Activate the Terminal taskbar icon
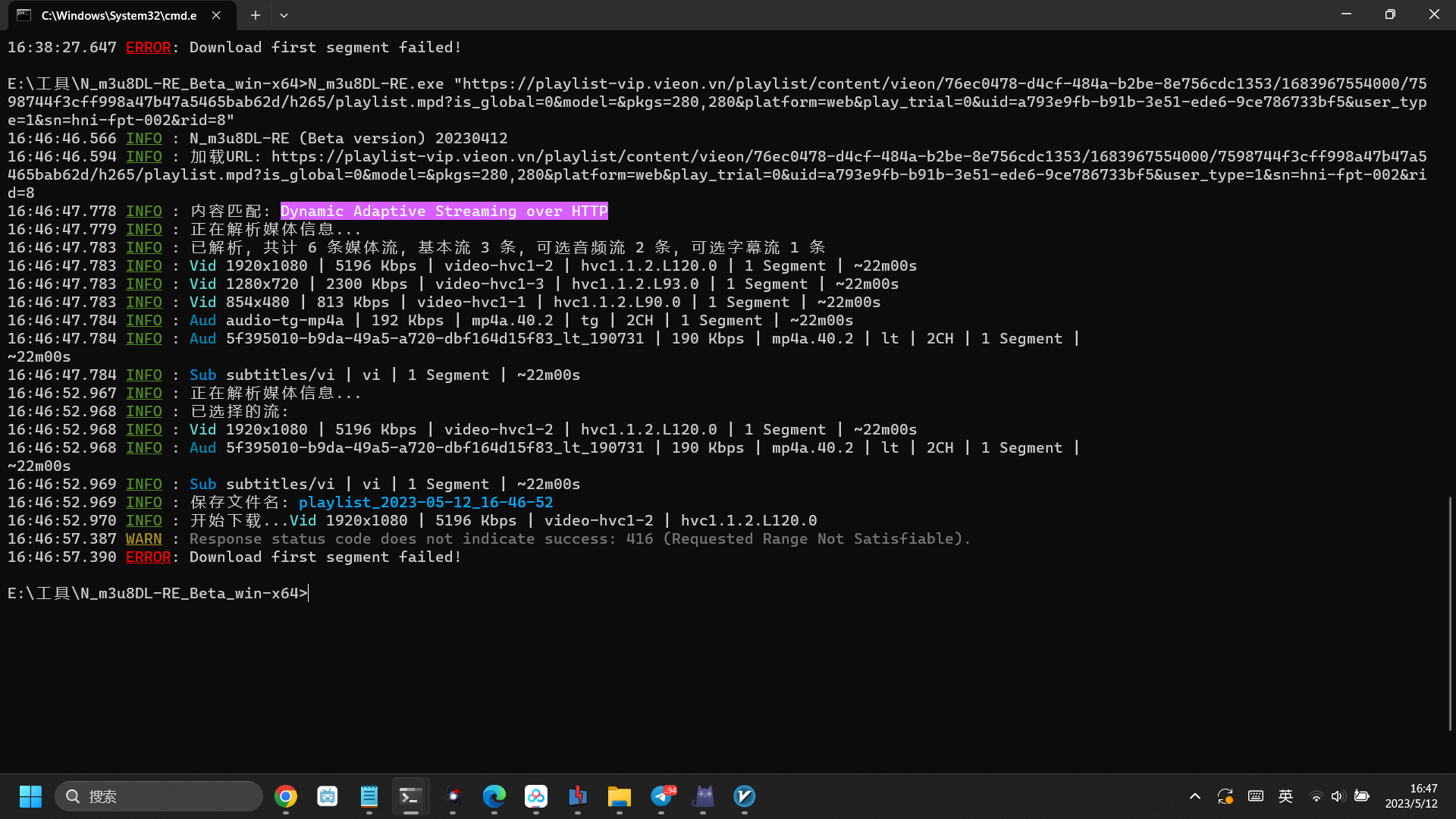Viewport: 1456px width, 819px height. 410,796
